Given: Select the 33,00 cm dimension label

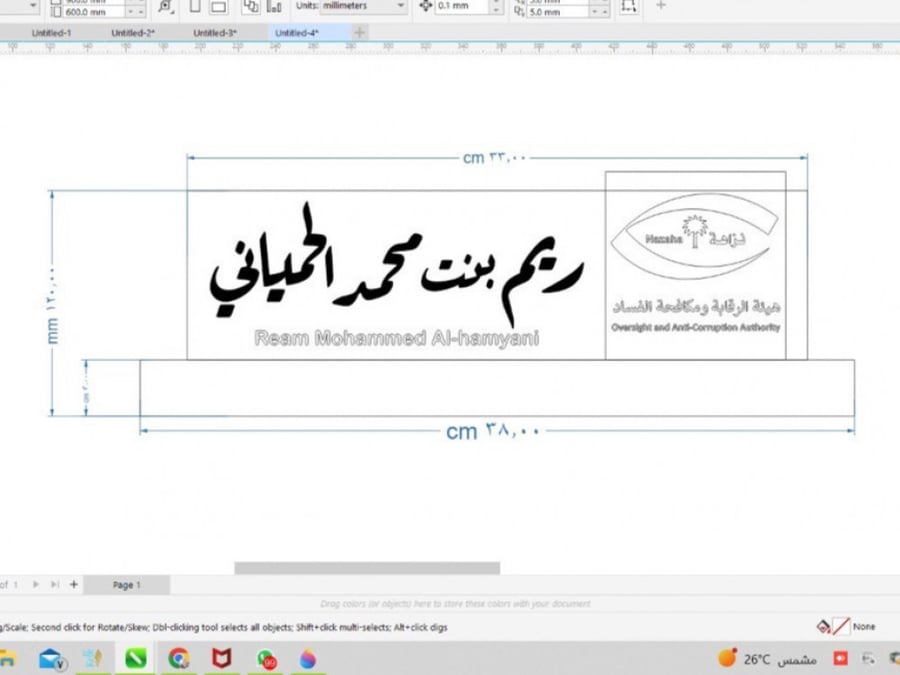Looking at the screenshot, I should tap(494, 157).
